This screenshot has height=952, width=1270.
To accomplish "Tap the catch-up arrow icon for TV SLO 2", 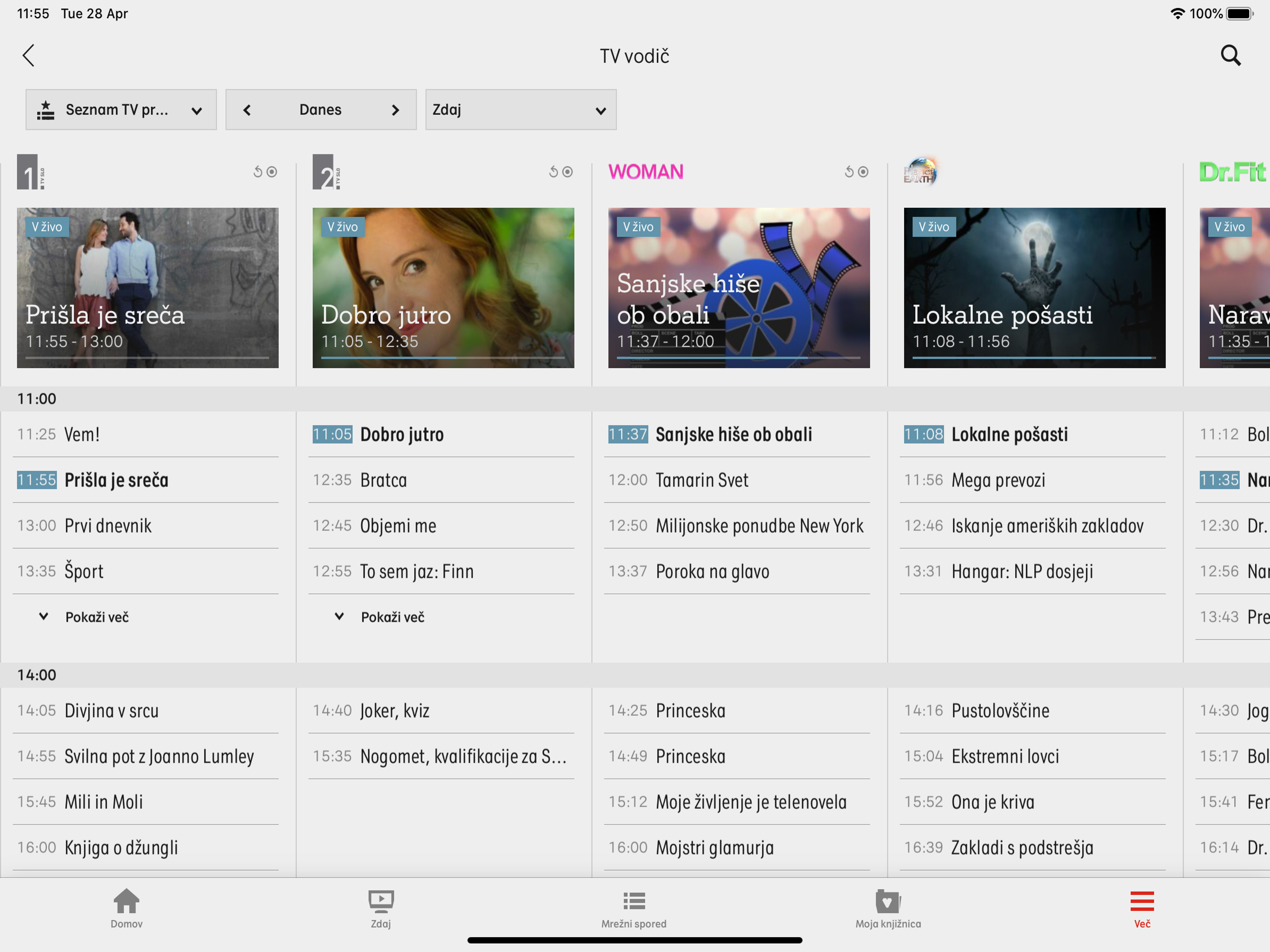I will click(x=554, y=172).
